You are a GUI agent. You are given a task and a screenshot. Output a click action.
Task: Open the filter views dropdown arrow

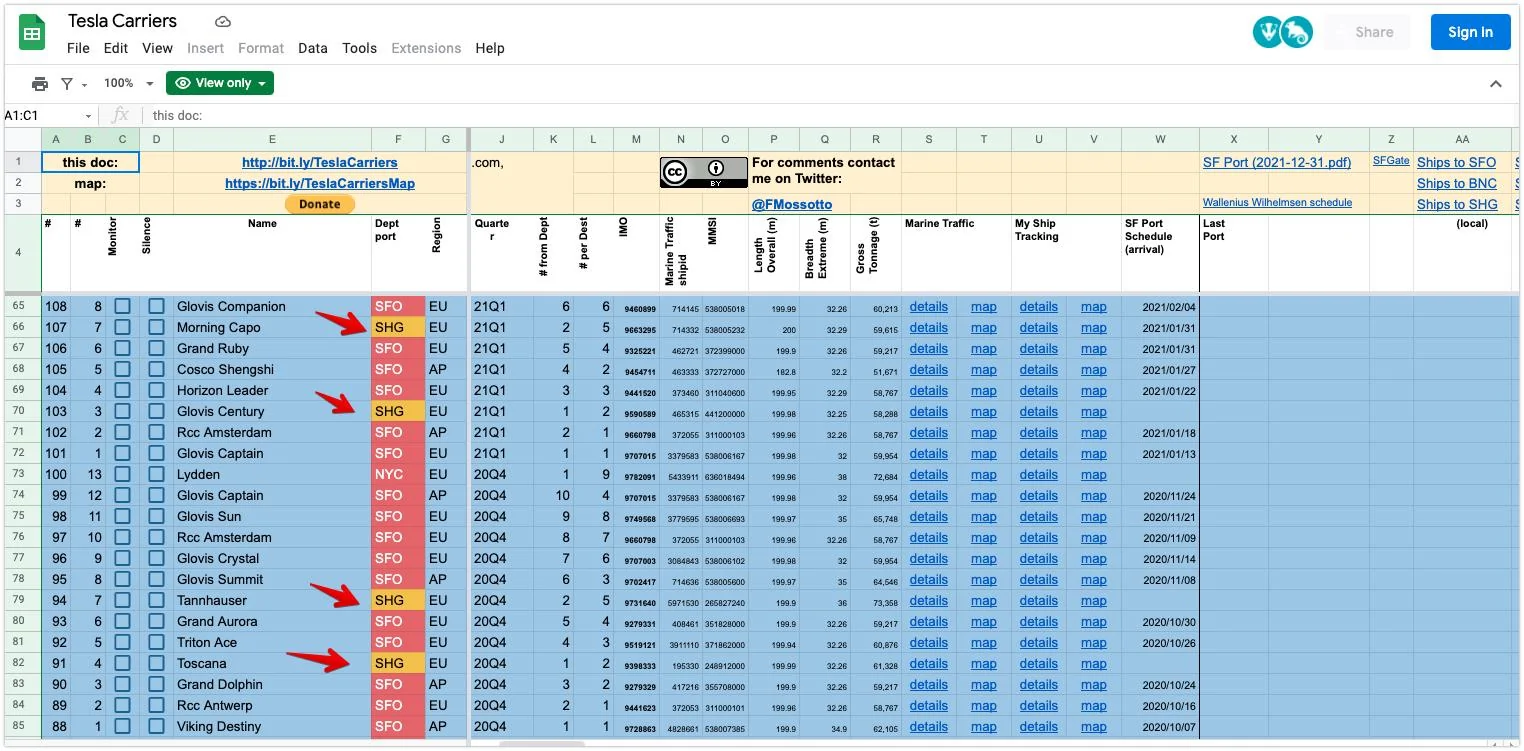tap(85, 84)
